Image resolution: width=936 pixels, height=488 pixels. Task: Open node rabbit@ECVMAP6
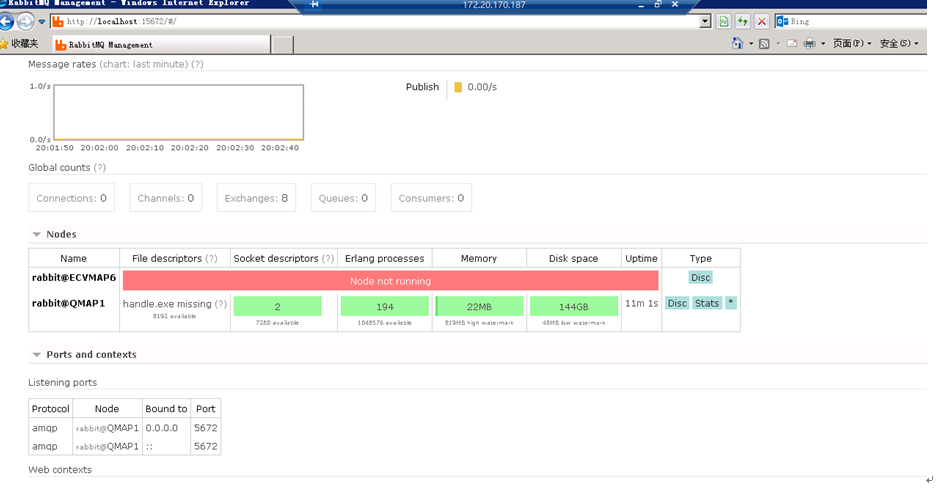pyautogui.click(x=74, y=277)
